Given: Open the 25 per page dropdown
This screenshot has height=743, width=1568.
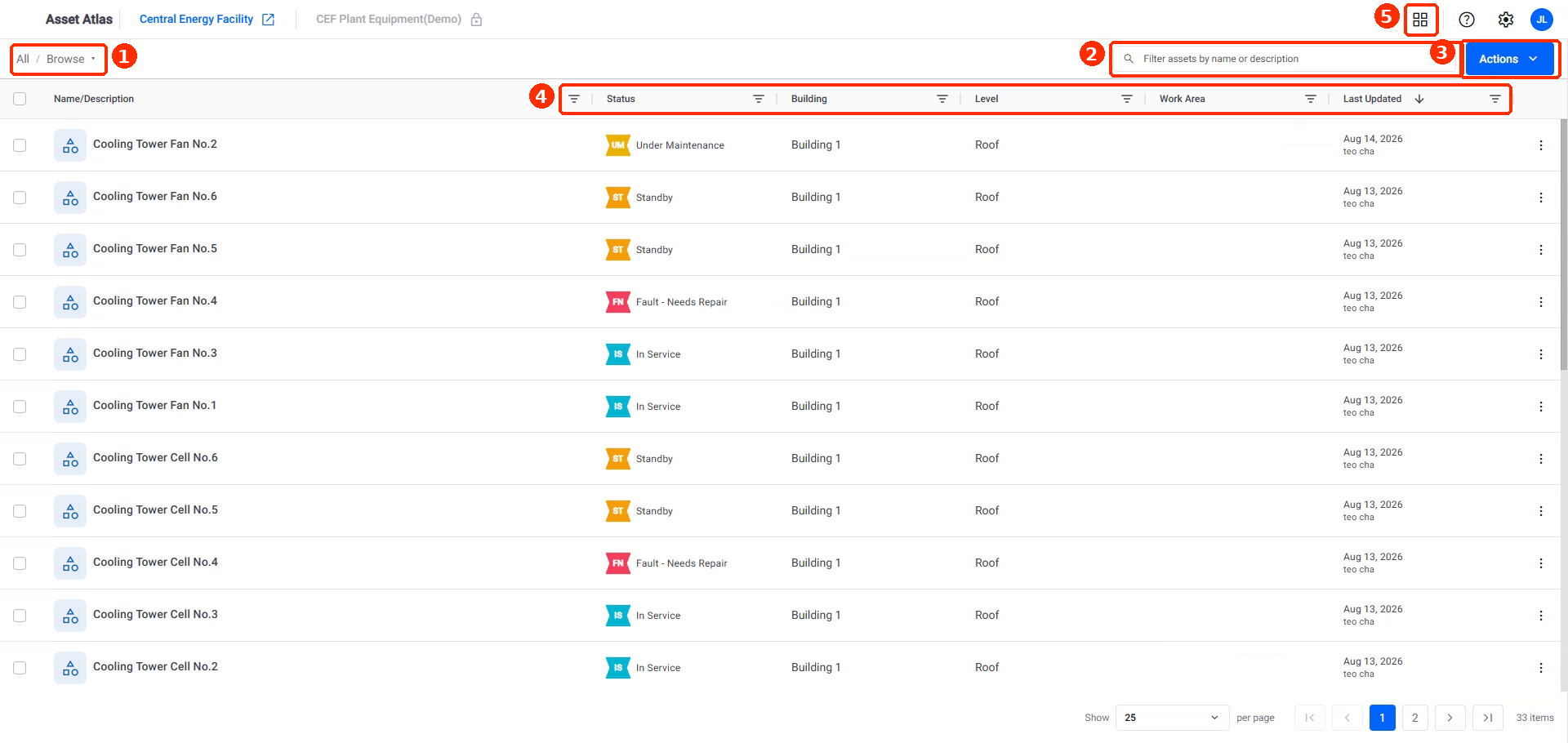Looking at the screenshot, I should [x=1172, y=718].
